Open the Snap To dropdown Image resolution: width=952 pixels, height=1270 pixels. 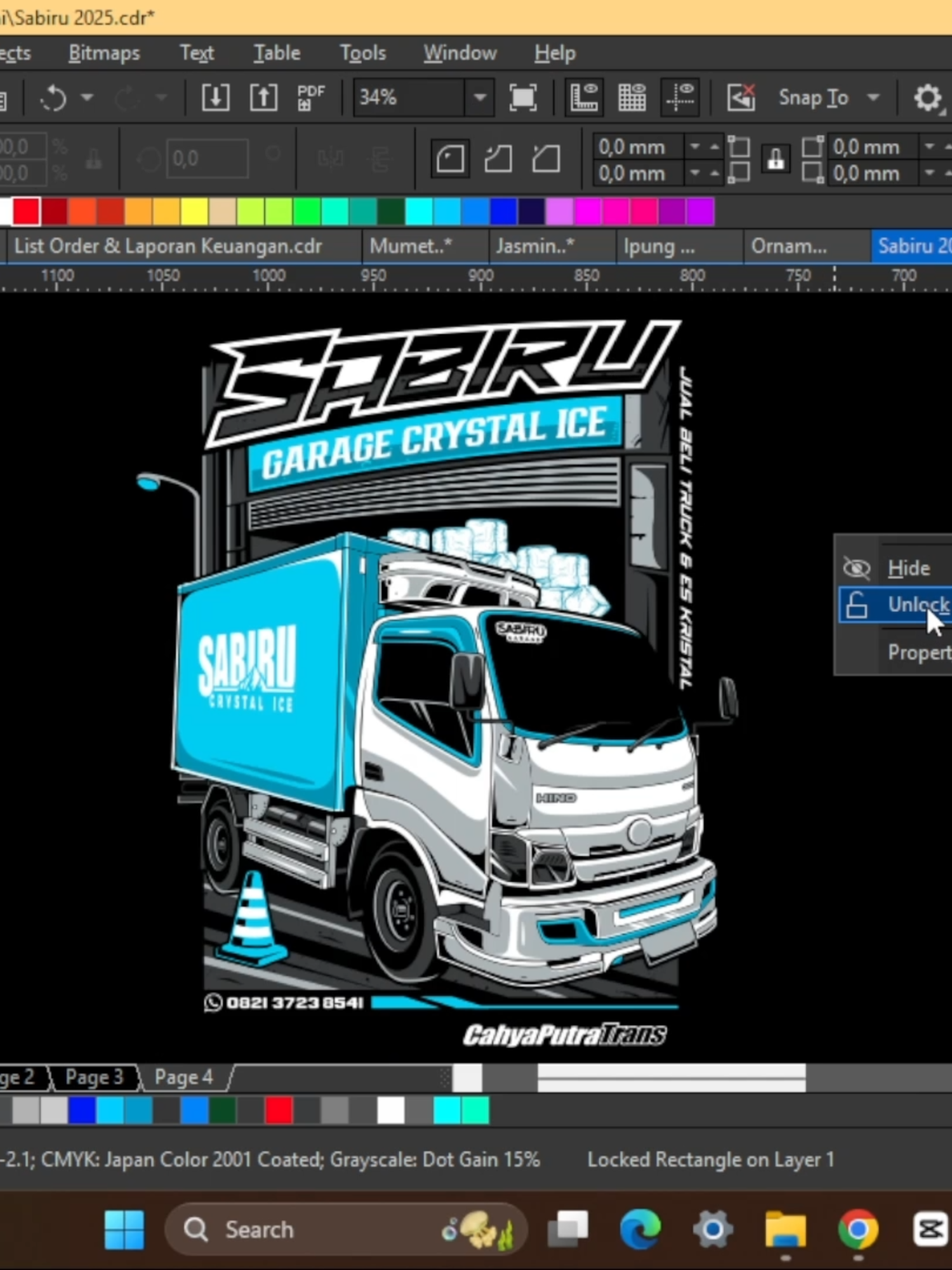(x=829, y=98)
